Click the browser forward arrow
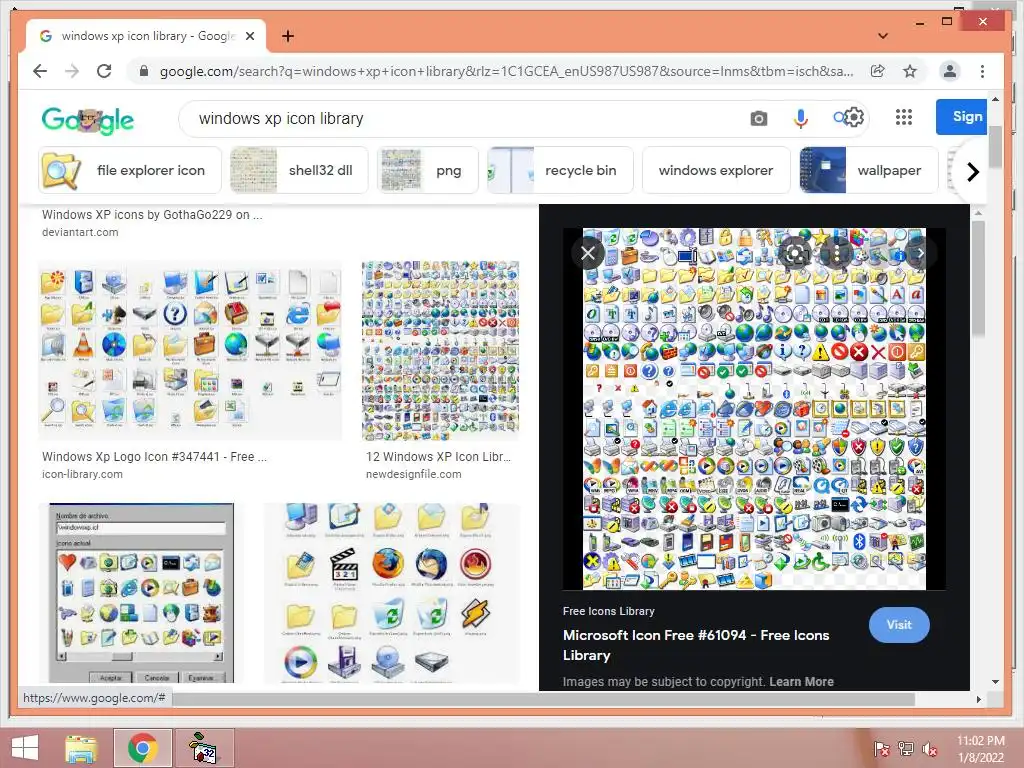 click(72, 71)
